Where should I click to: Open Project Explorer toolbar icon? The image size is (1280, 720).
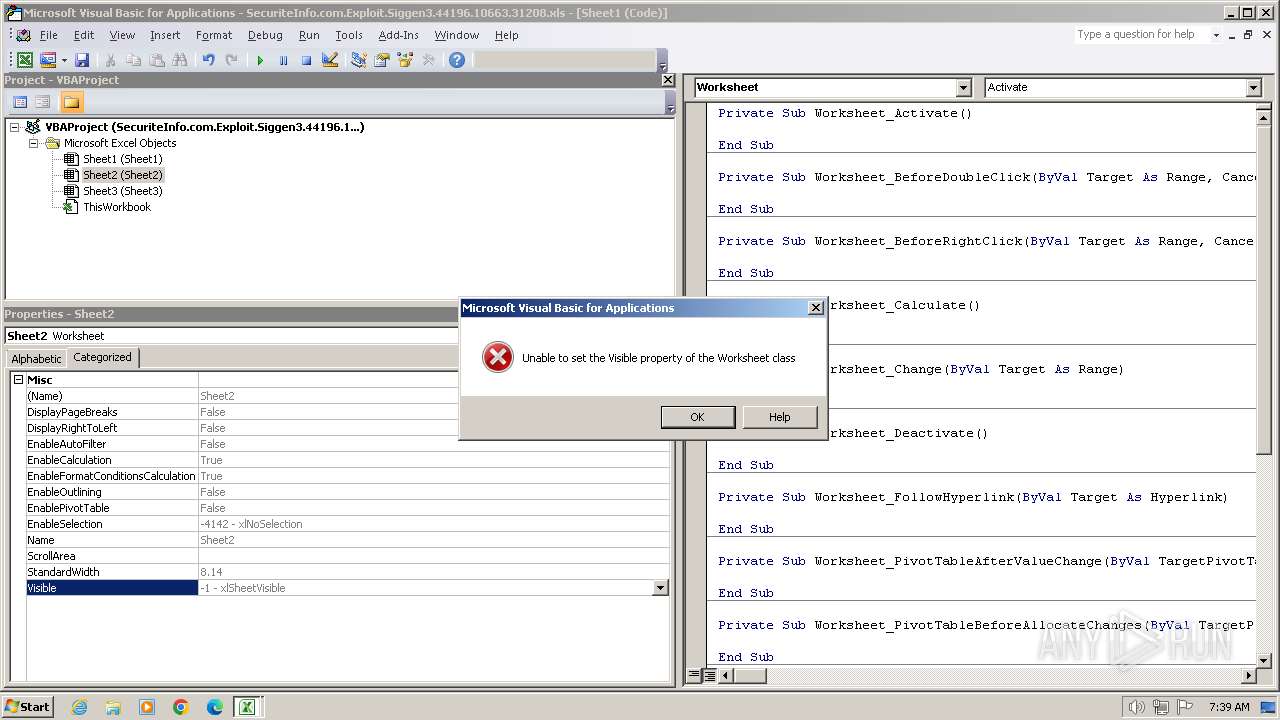[358, 60]
